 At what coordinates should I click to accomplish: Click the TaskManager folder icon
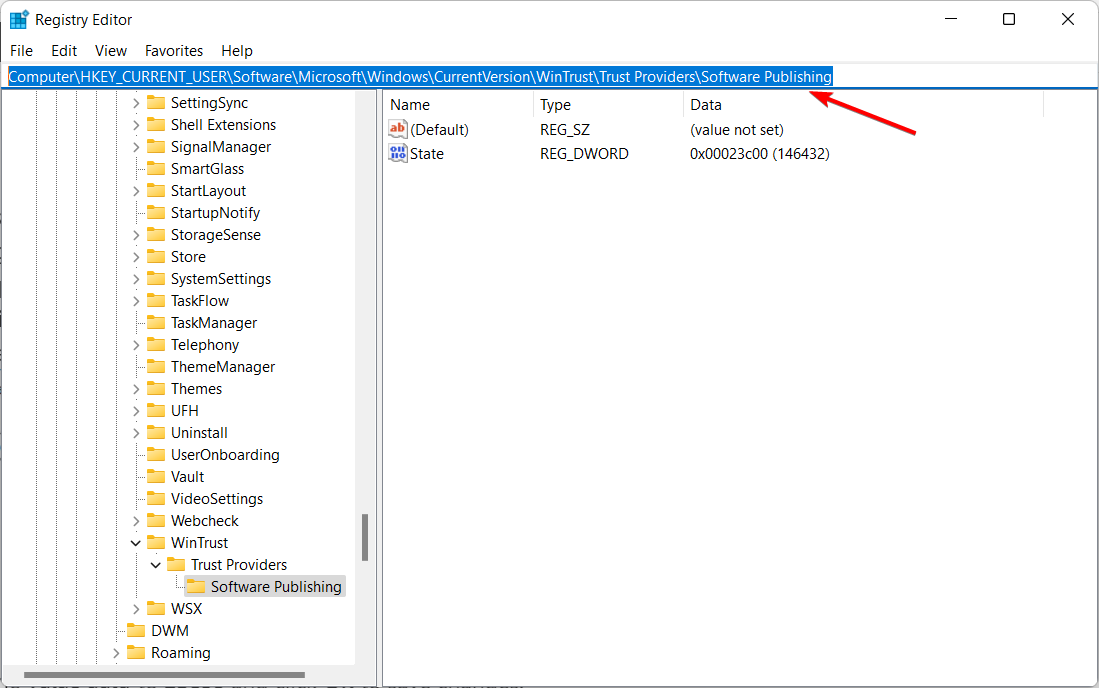[156, 323]
